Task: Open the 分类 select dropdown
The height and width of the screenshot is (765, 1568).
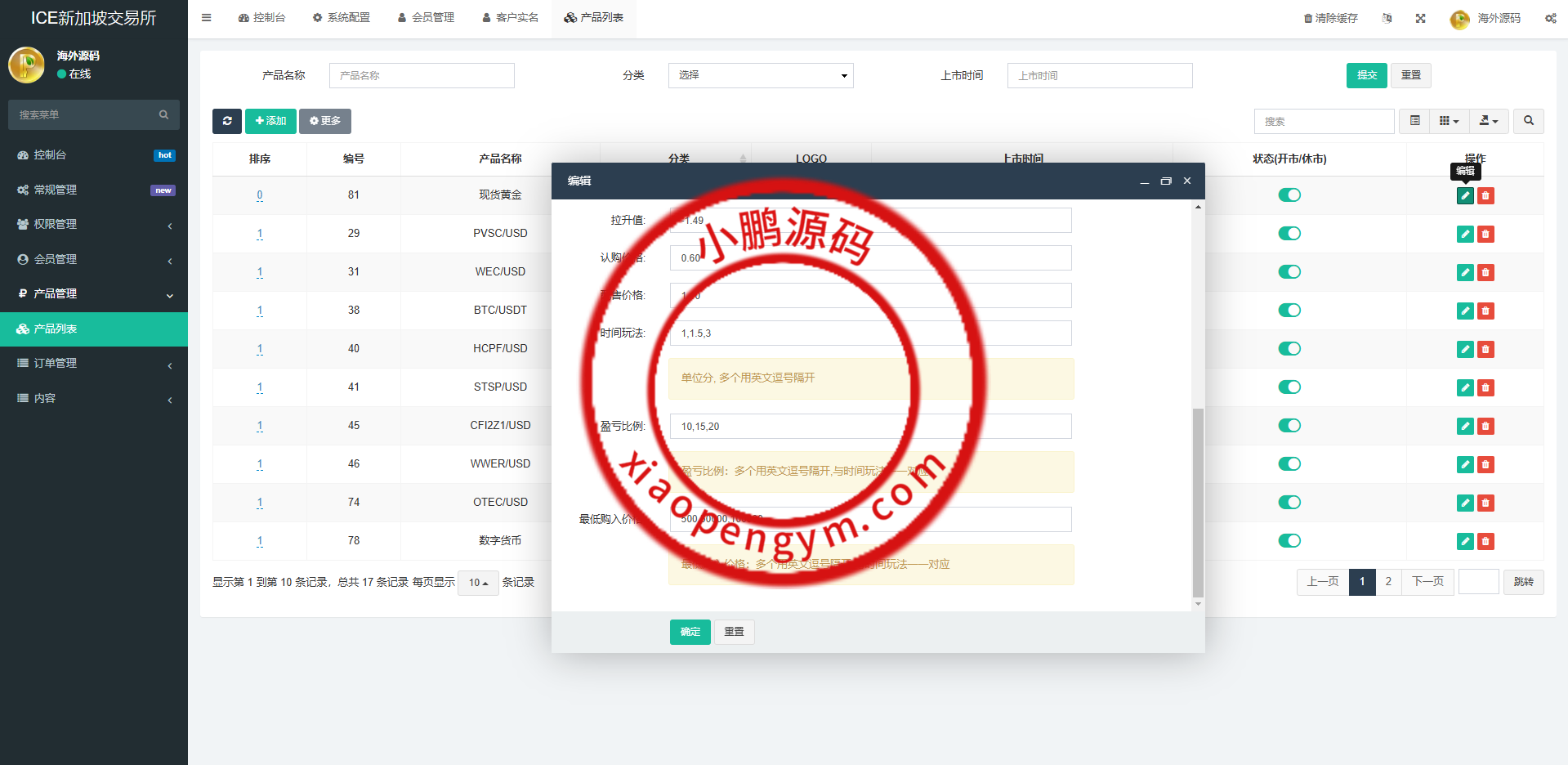Action: tap(760, 75)
